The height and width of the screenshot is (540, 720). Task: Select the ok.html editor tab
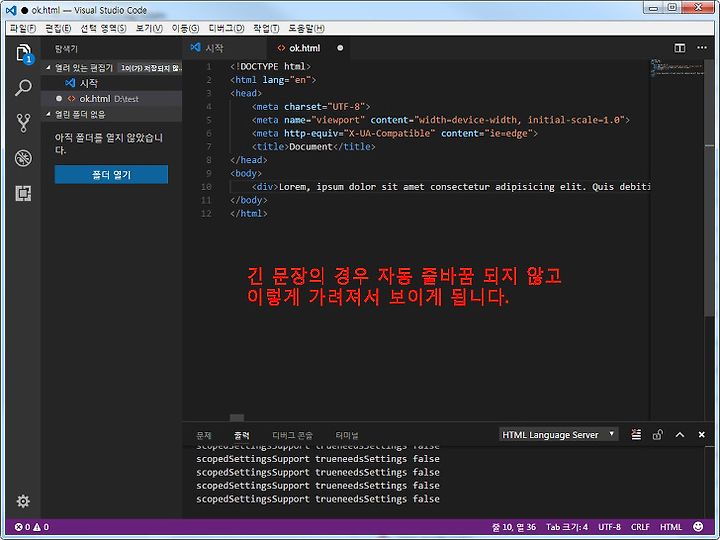[x=308, y=48]
